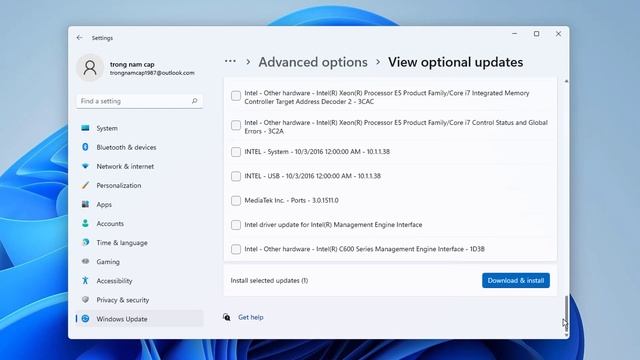Click the Accounts person icon
This screenshot has height=360, width=640.
coord(85,223)
